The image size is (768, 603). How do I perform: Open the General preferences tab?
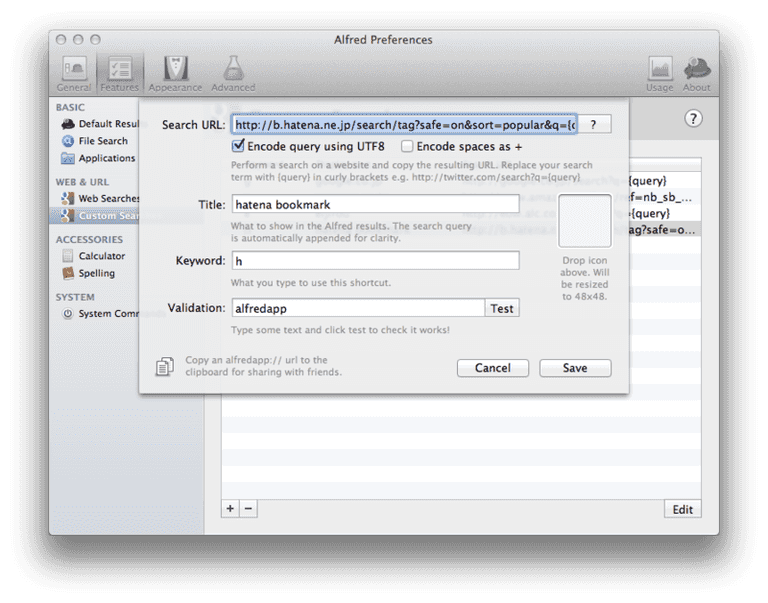point(74,73)
